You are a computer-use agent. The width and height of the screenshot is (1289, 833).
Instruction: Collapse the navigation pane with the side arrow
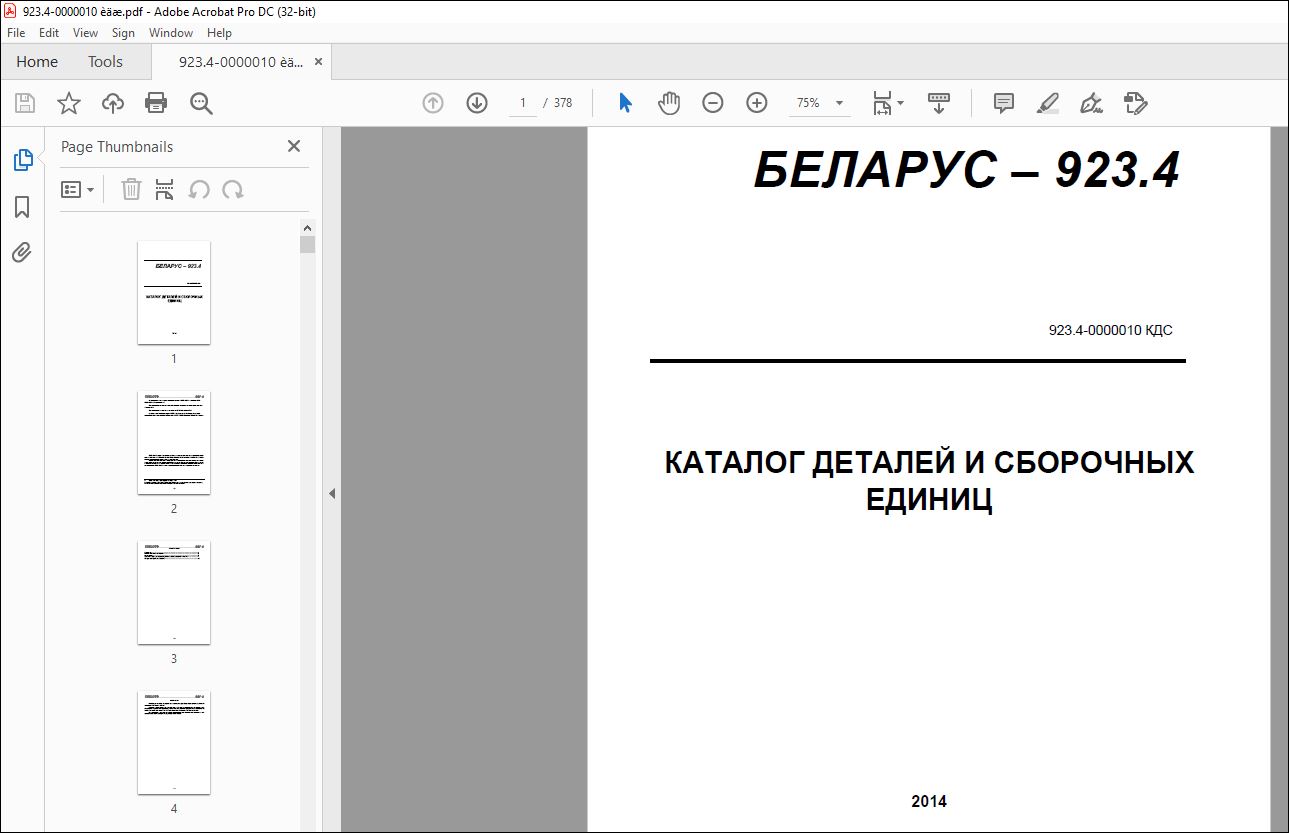pos(331,493)
